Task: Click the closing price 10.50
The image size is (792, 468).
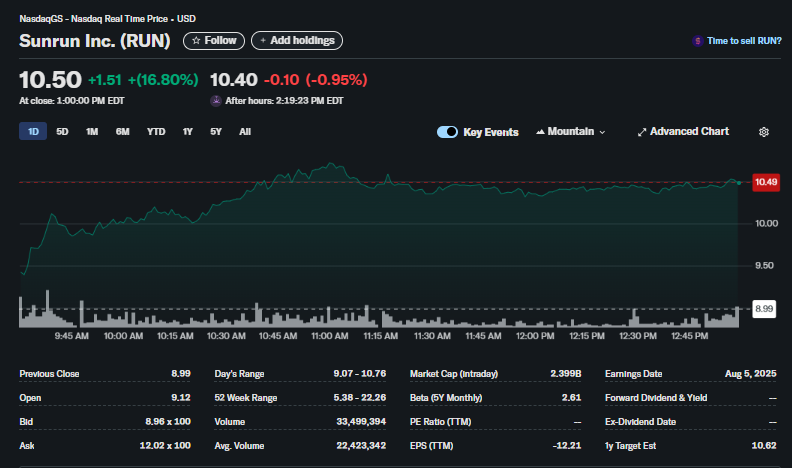Action: click(50, 80)
